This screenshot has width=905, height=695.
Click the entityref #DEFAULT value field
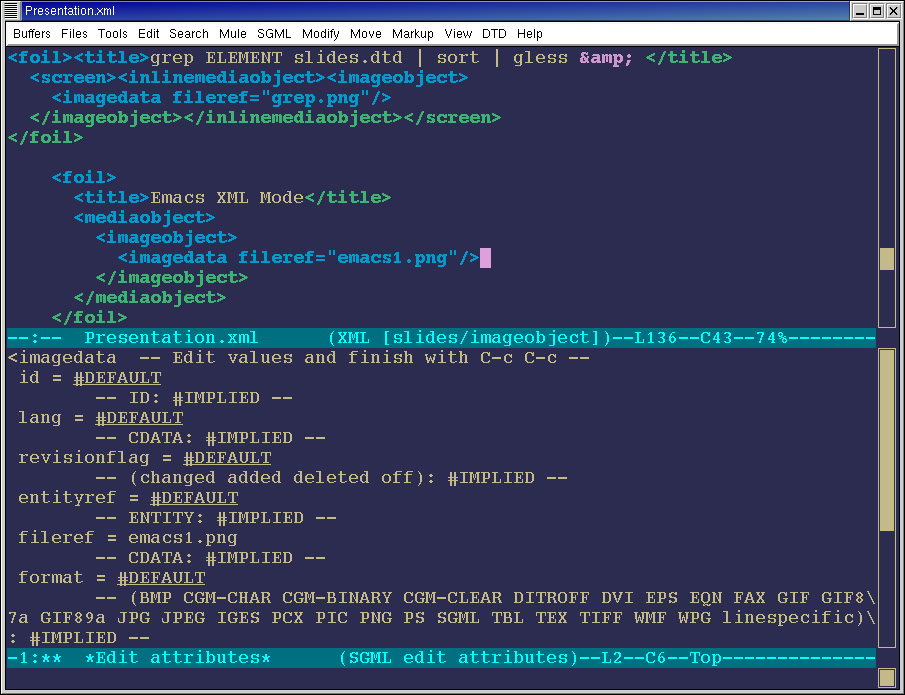194,498
